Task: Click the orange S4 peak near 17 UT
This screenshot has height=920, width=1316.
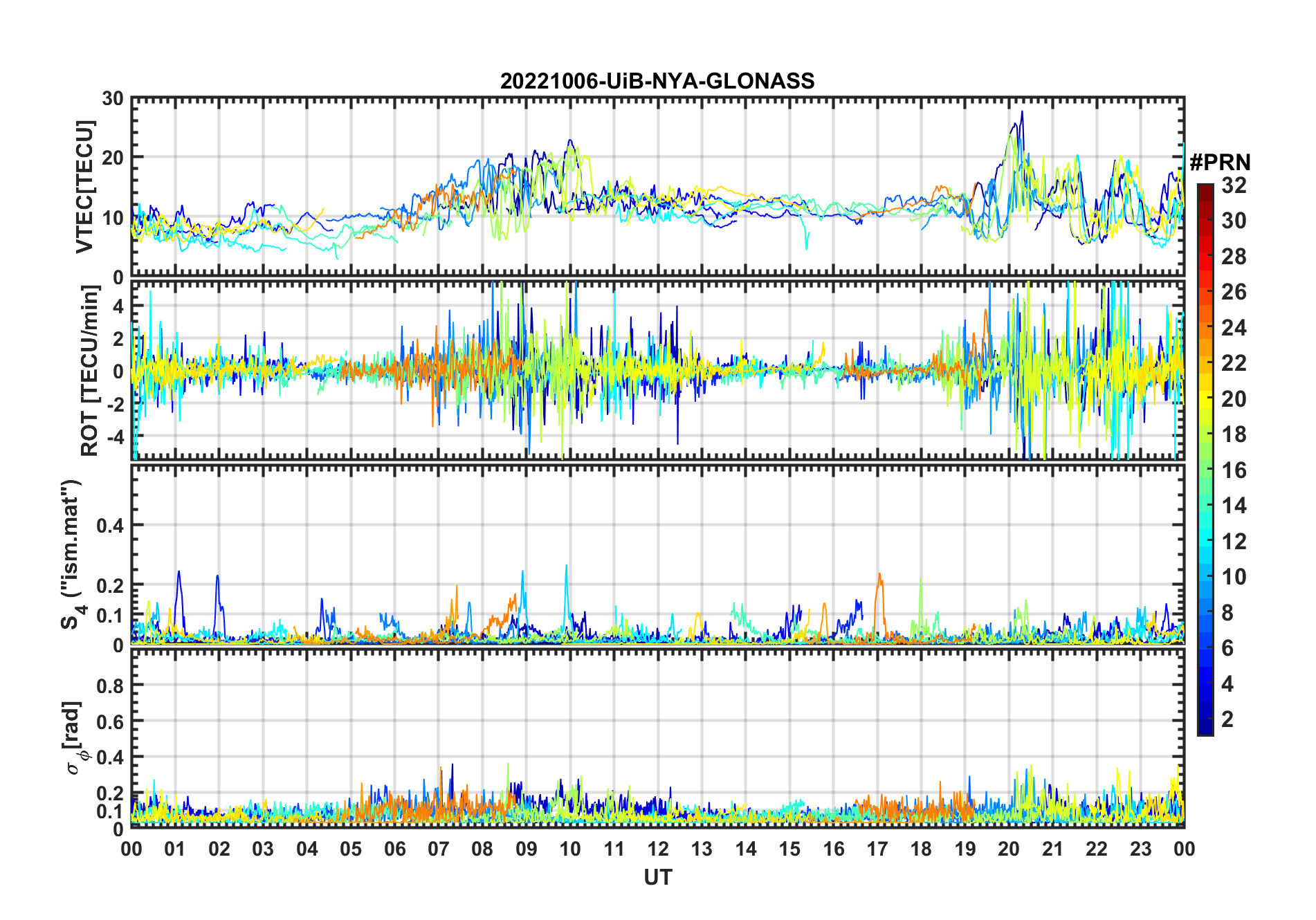Action: (879, 574)
